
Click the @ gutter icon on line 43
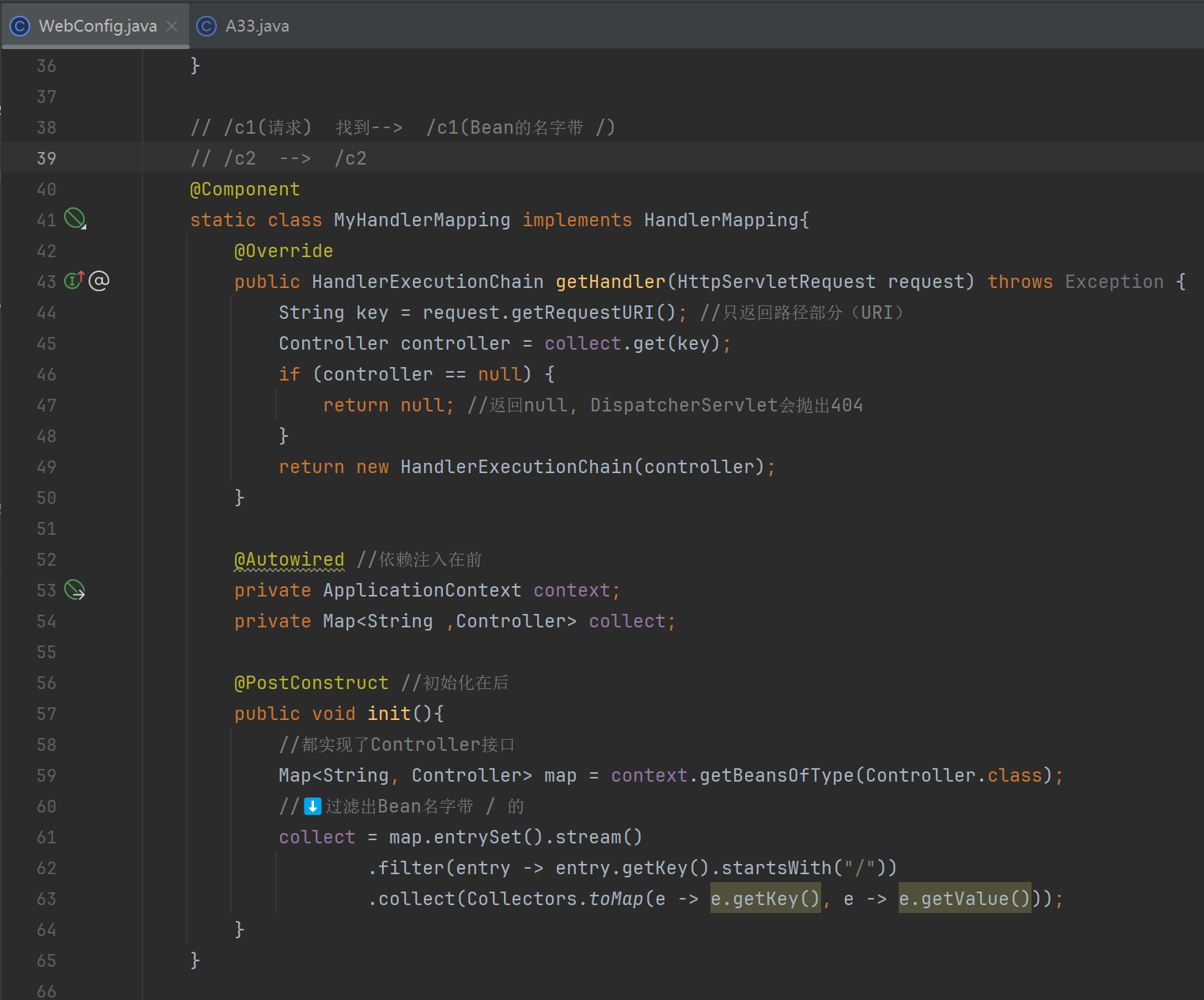pos(99,280)
